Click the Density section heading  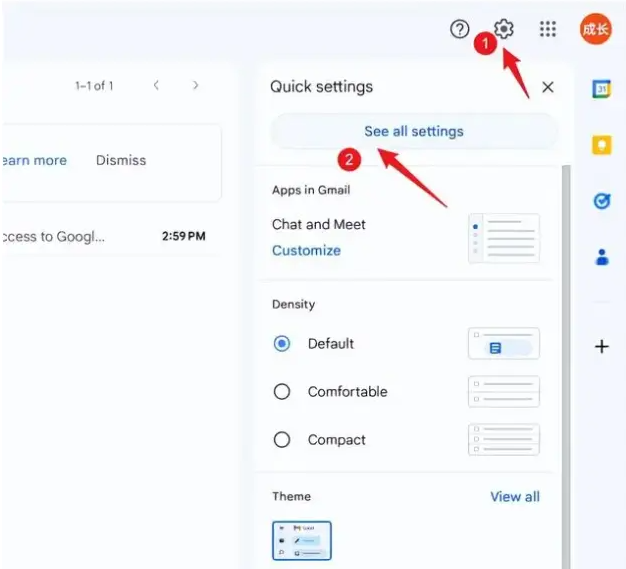tap(293, 304)
